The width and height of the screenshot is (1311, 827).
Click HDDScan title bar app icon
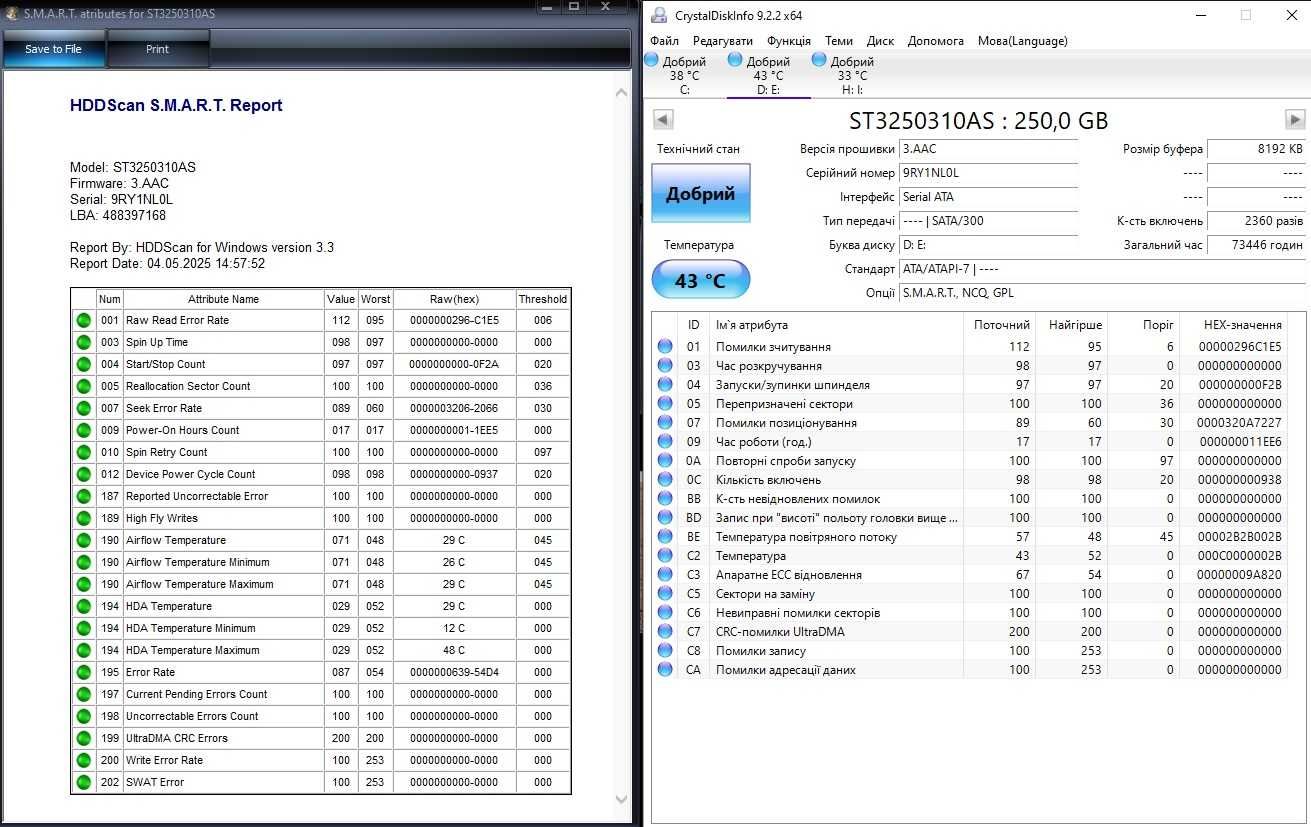click(x=12, y=14)
